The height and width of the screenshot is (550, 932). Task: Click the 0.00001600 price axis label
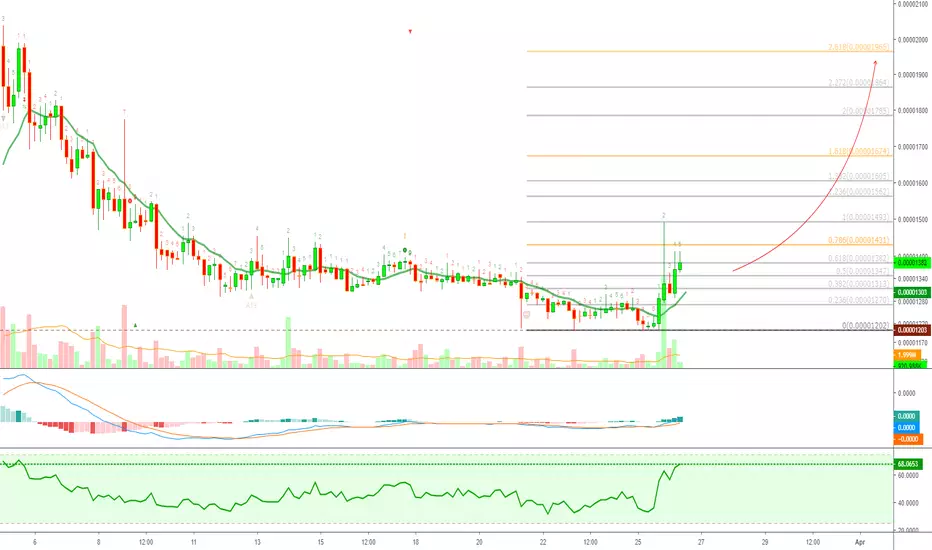pyautogui.click(x=914, y=183)
